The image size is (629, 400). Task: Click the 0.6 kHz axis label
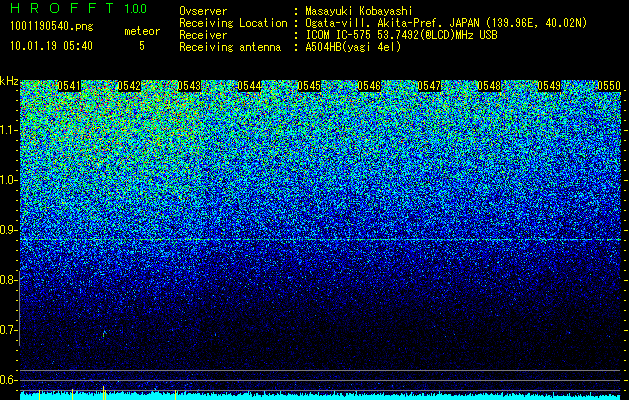pos(8,380)
